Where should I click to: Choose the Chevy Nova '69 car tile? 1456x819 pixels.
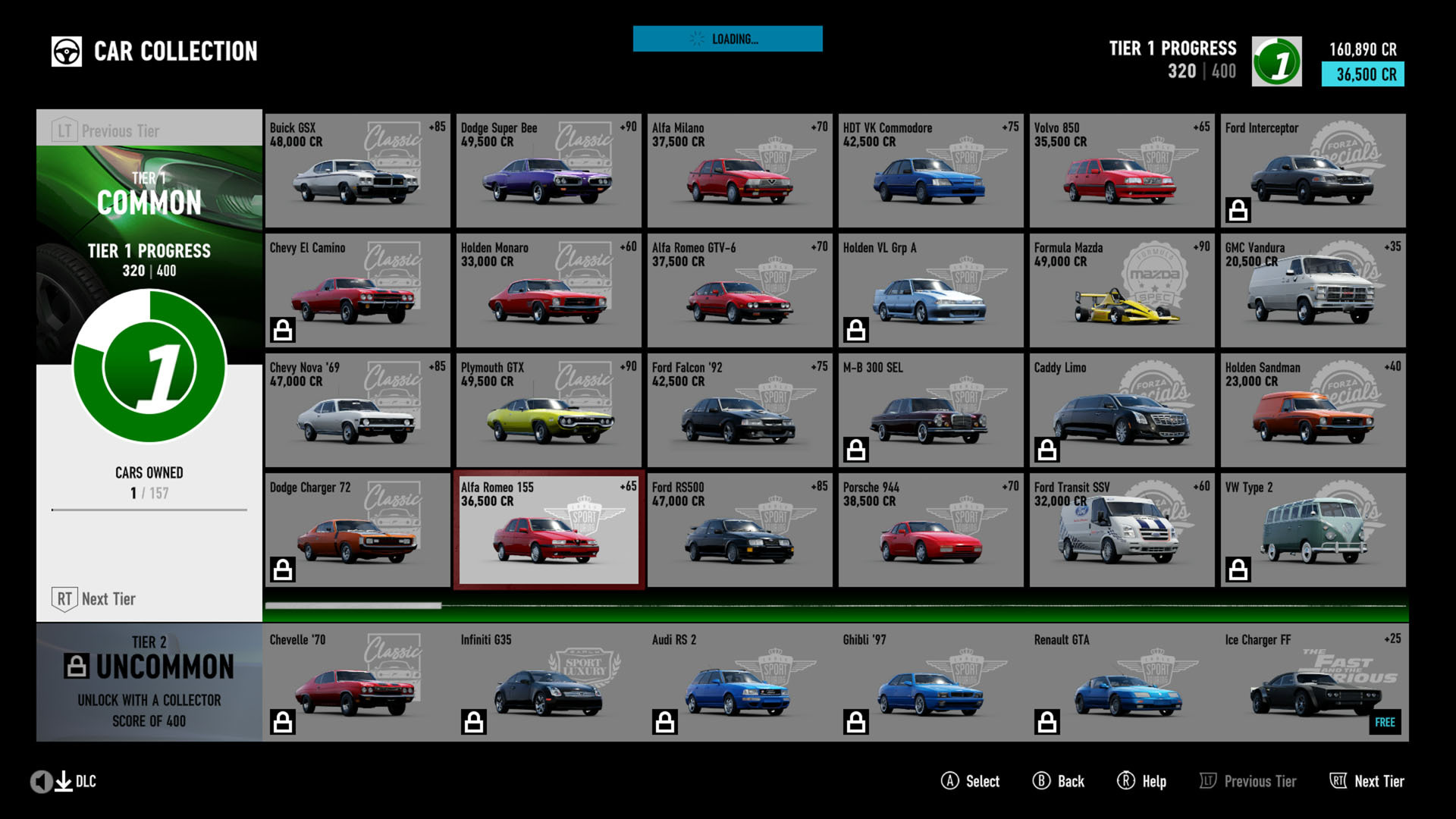pos(357,410)
